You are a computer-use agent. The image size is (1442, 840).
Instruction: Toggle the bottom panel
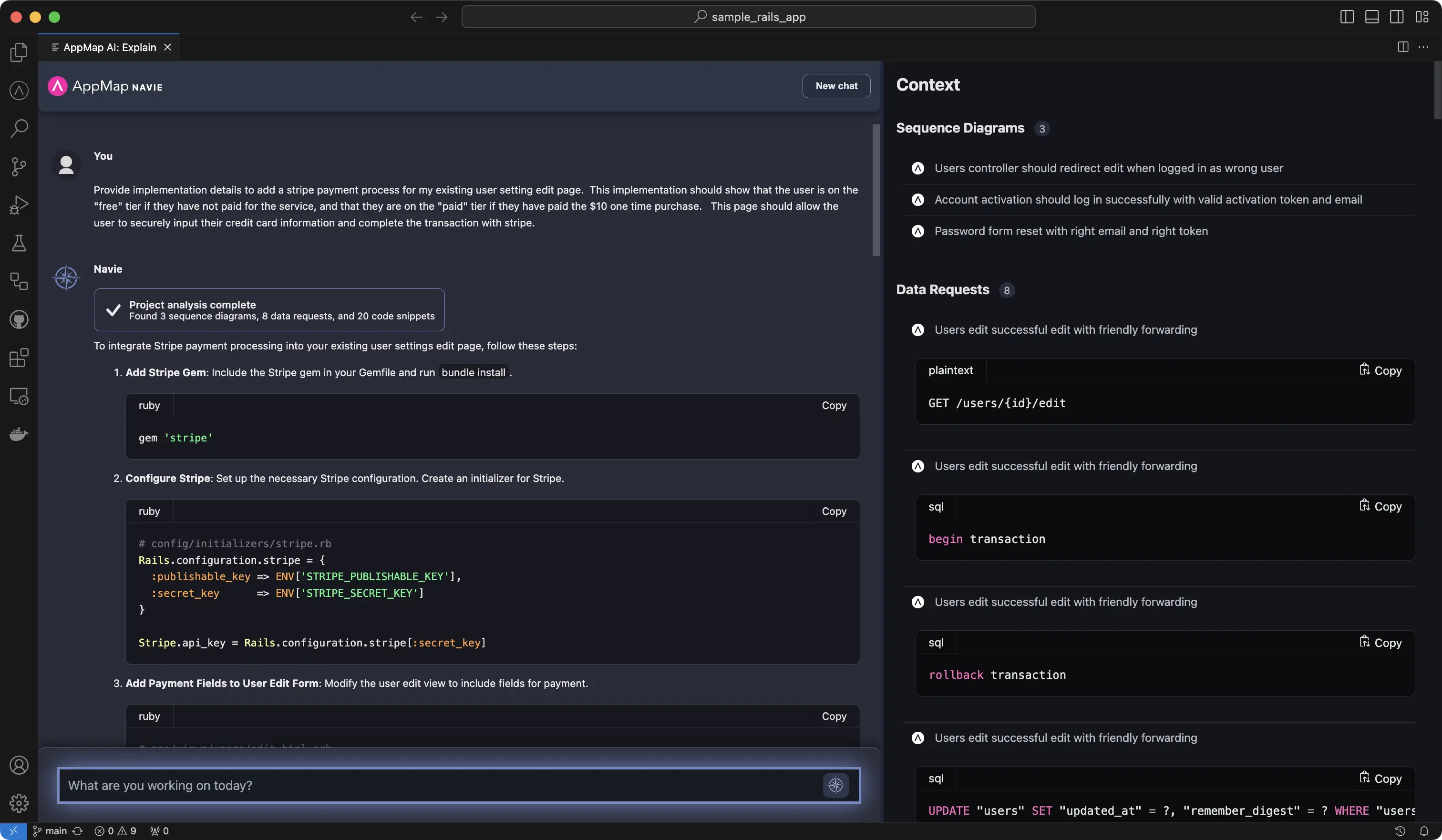pos(1371,17)
